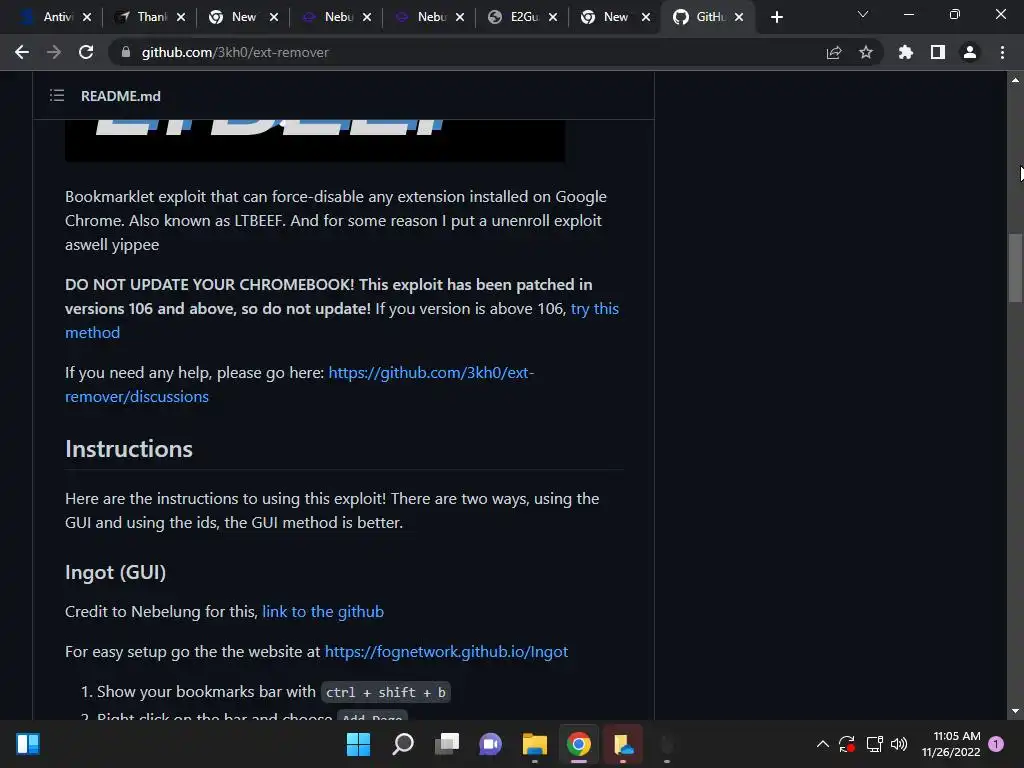
Task: Click the Chrome taskbar icon
Action: [579, 744]
